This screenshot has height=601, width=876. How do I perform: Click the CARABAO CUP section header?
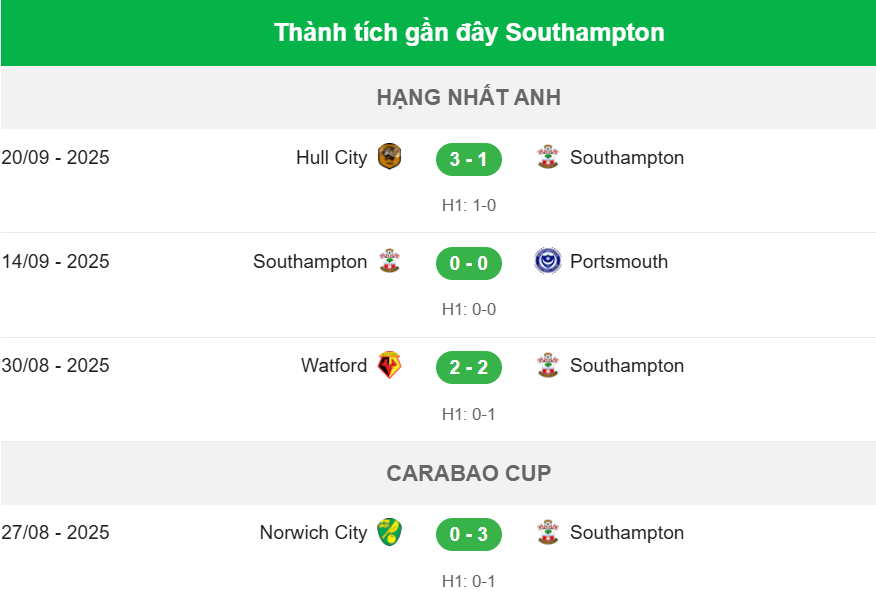pos(468,473)
